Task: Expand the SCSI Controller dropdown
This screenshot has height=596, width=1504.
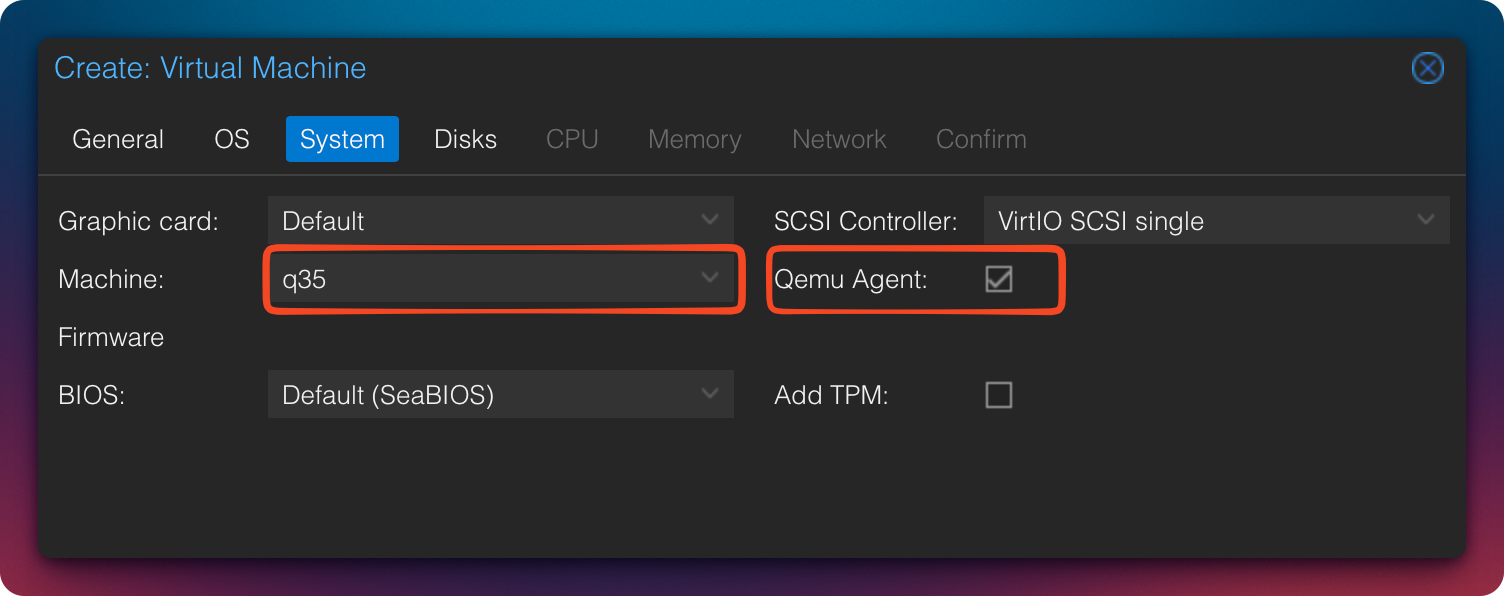Action: (x=1426, y=220)
